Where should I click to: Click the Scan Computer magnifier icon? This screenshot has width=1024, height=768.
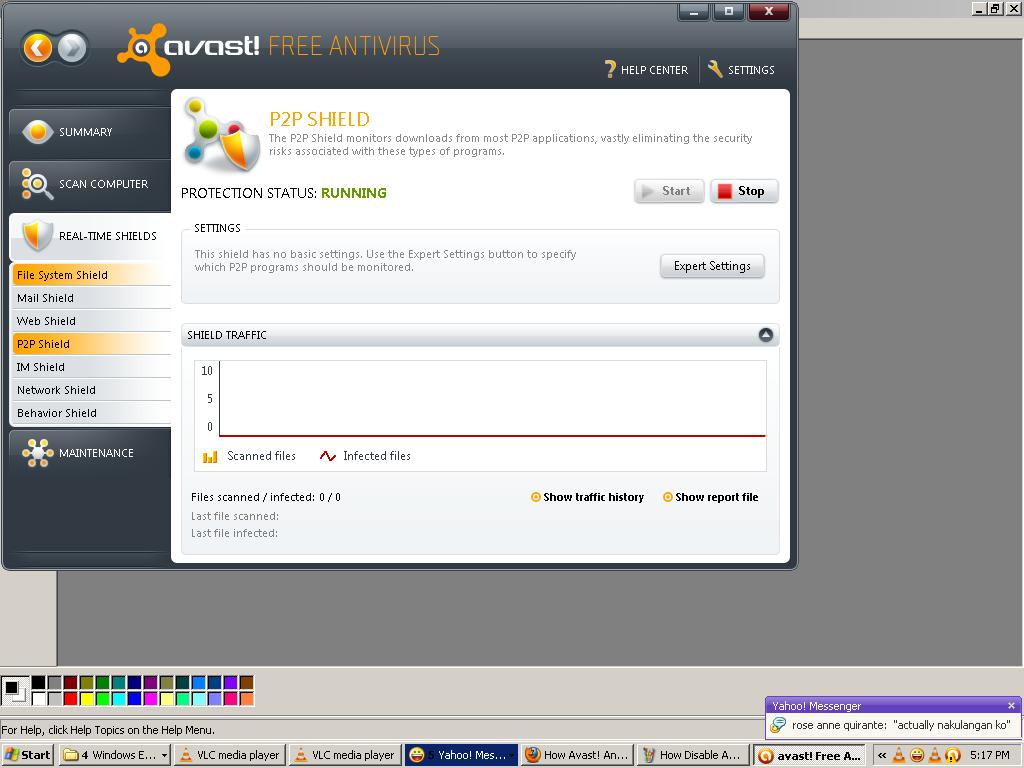(37, 184)
